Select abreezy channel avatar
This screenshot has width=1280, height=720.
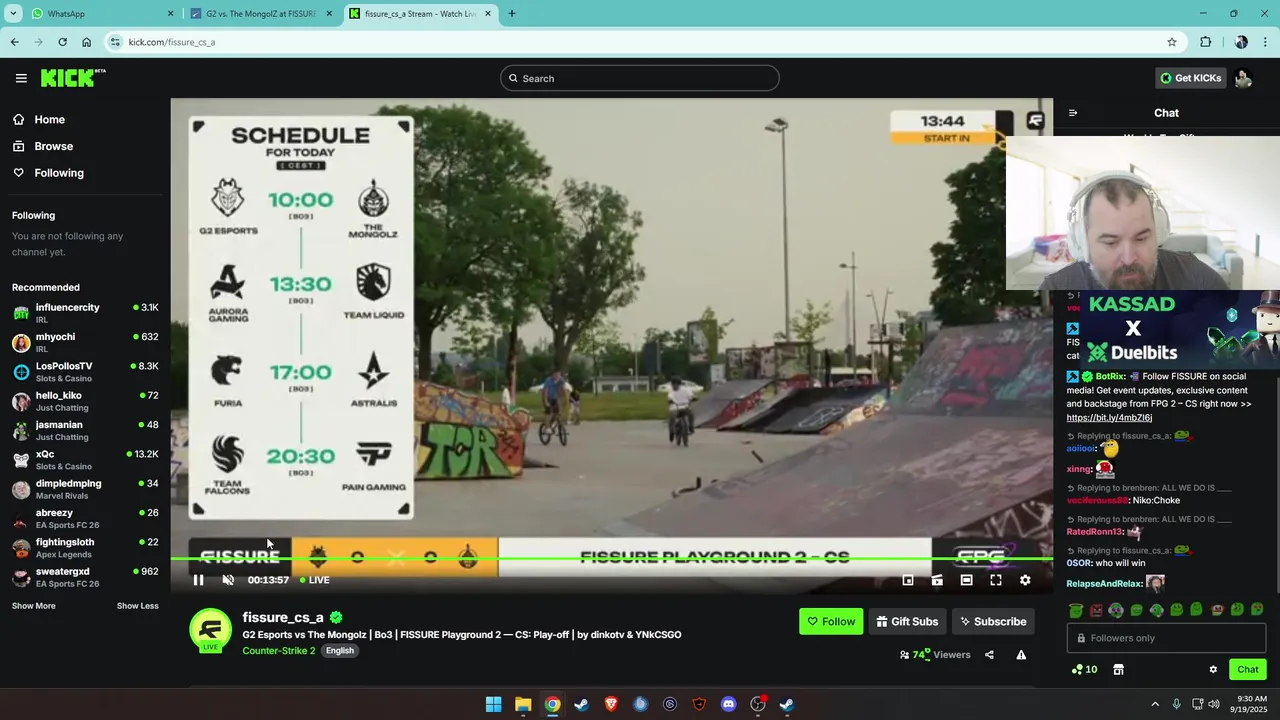tap(21, 519)
